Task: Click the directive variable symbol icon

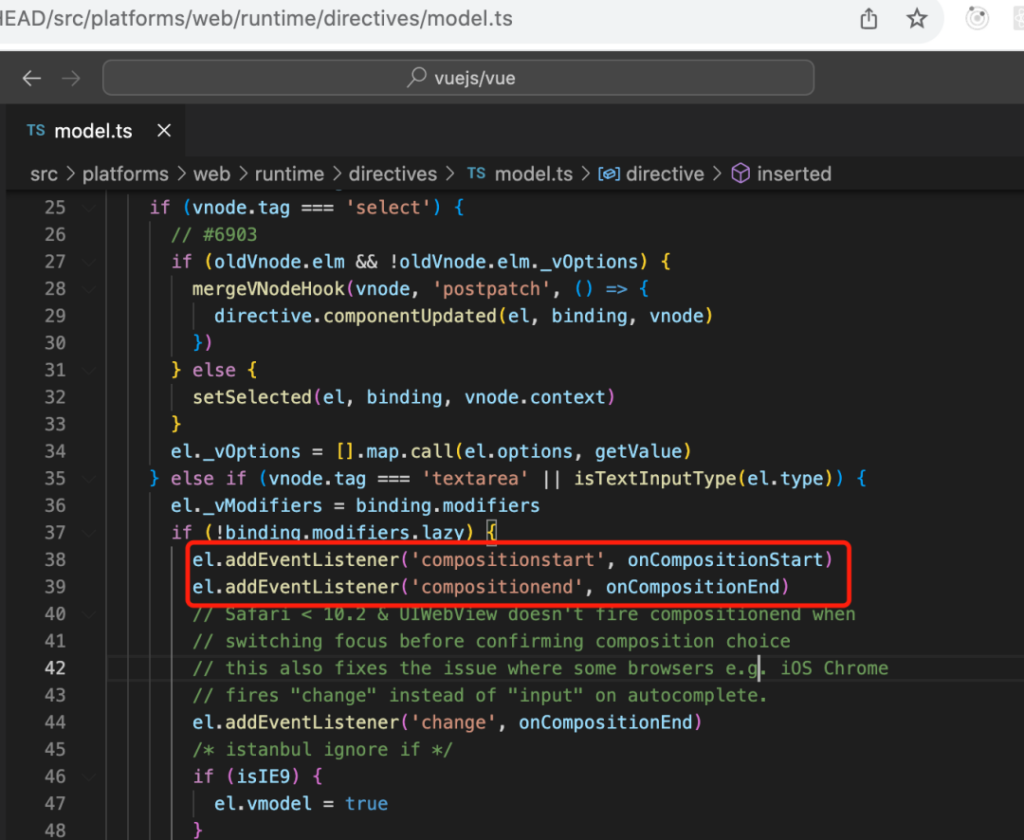Action: pyautogui.click(x=609, y=174)
